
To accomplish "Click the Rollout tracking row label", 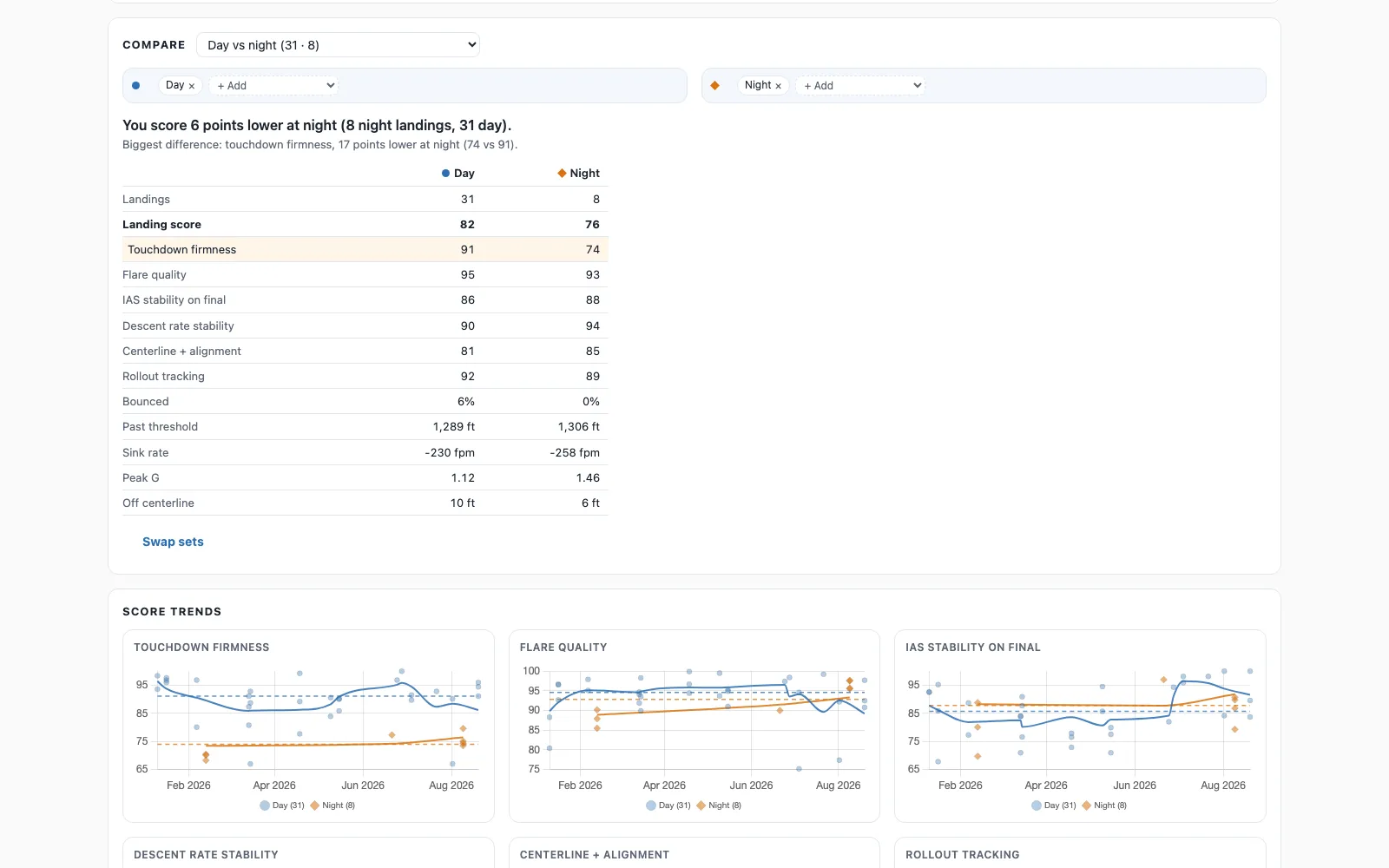I will (163, 377).
